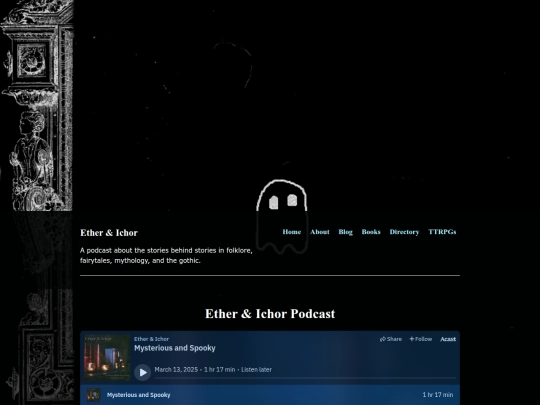Click the 1 hr 17 min list duration
This screenshot has width=540, height=405.
click(438, 395)
